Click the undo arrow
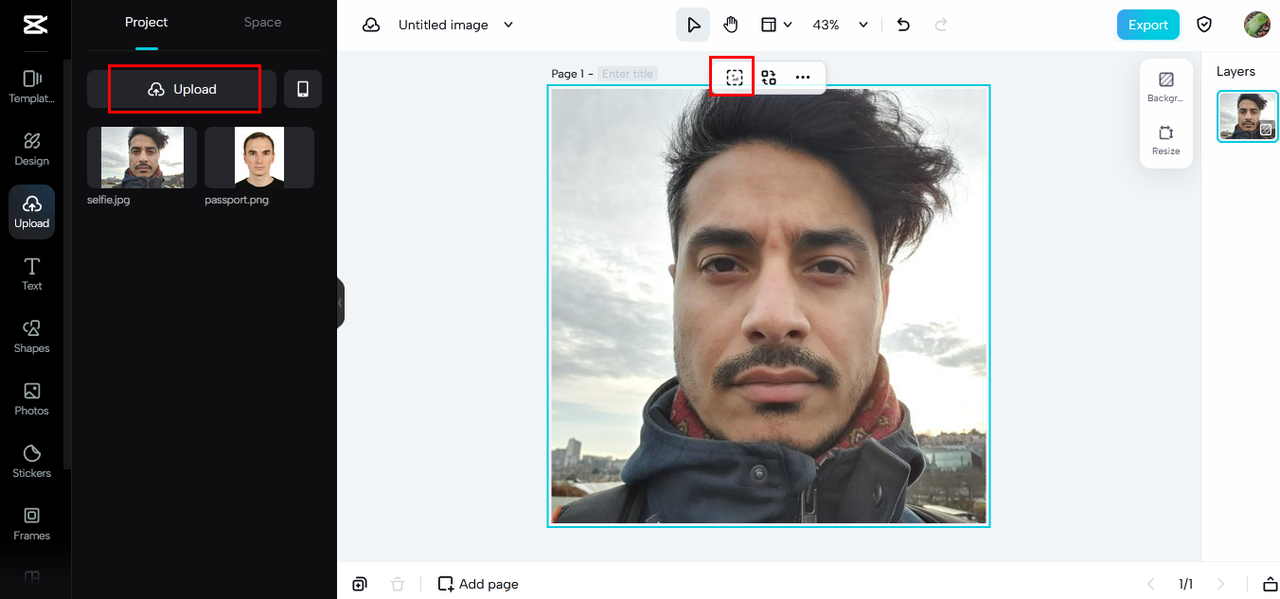The width and height of the screenshot is (1280, 599). click(x=904, y=25)
